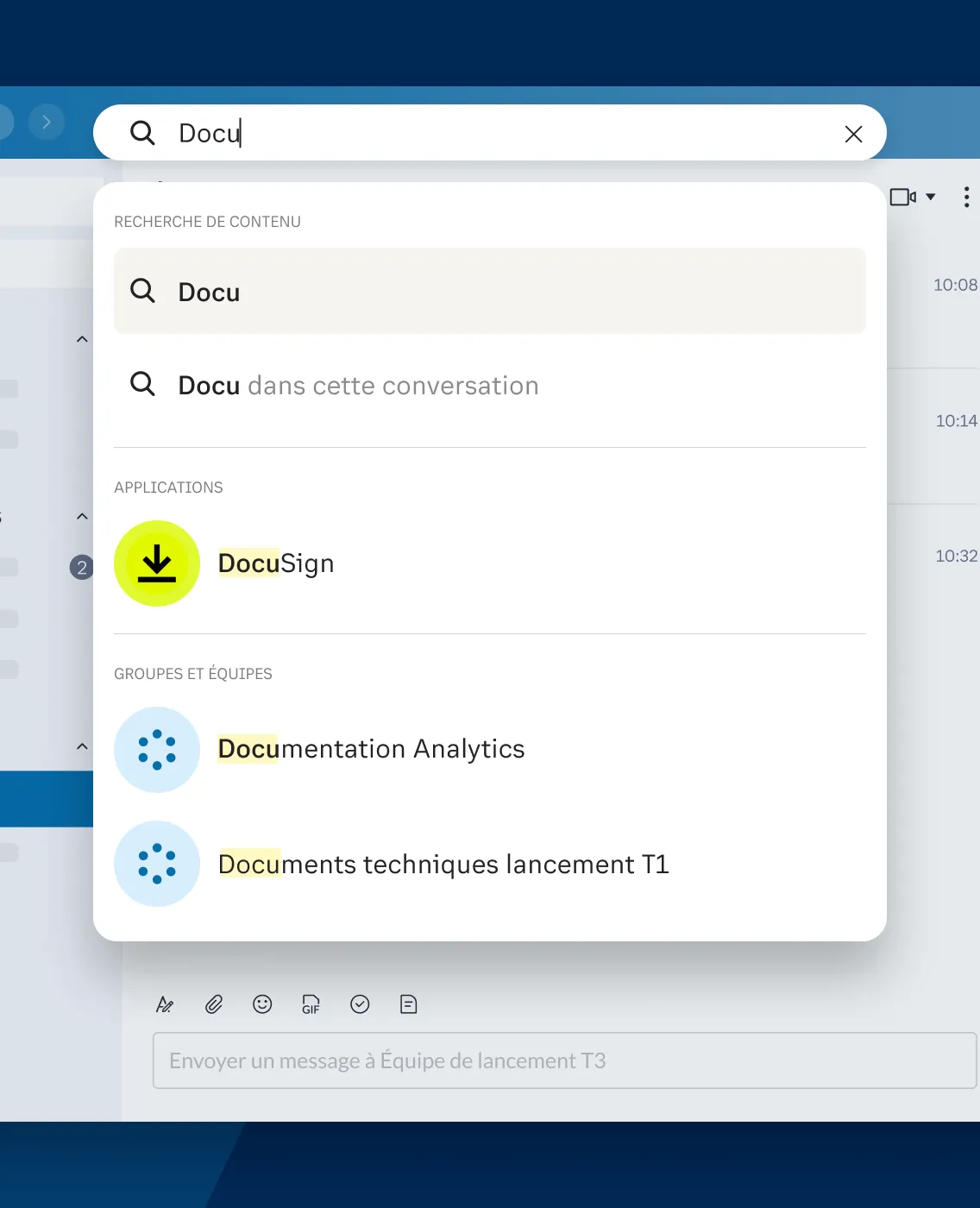Click the magnifier icon in the search bar
The height and width of the screenshot is (1208, 980).
142,133
